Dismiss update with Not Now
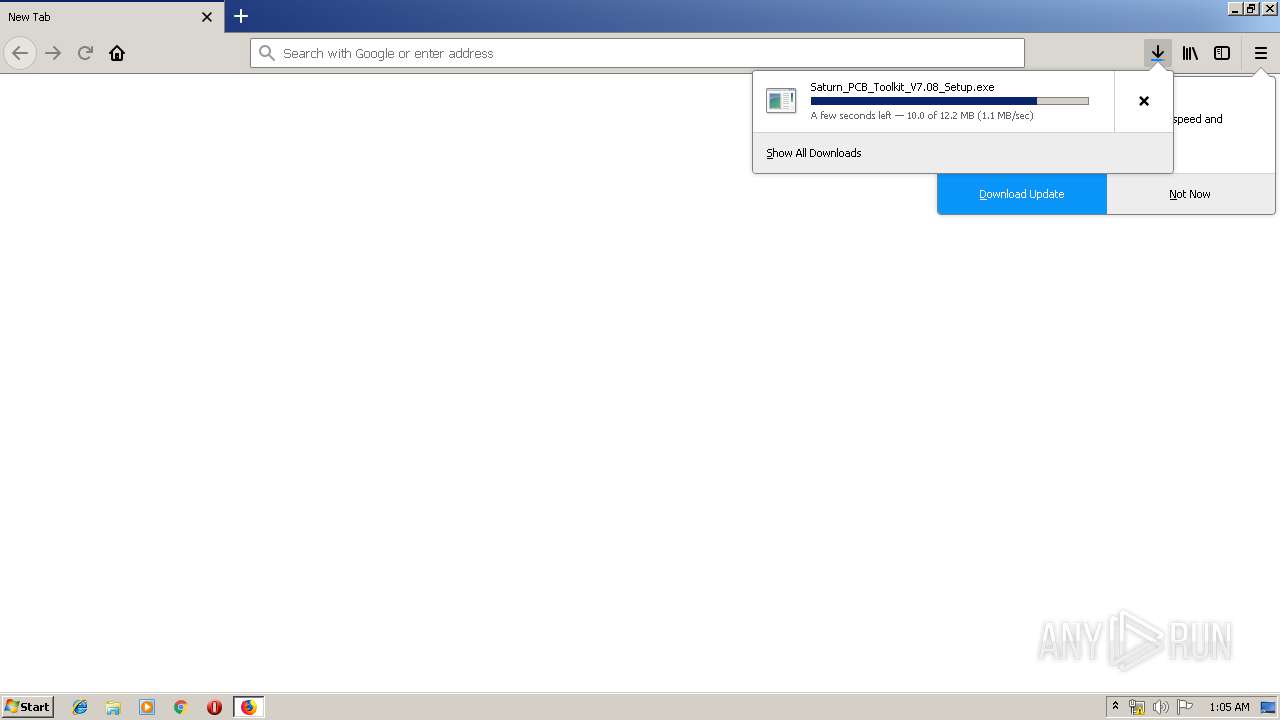1280x720 pixels. click(1190, 194)
